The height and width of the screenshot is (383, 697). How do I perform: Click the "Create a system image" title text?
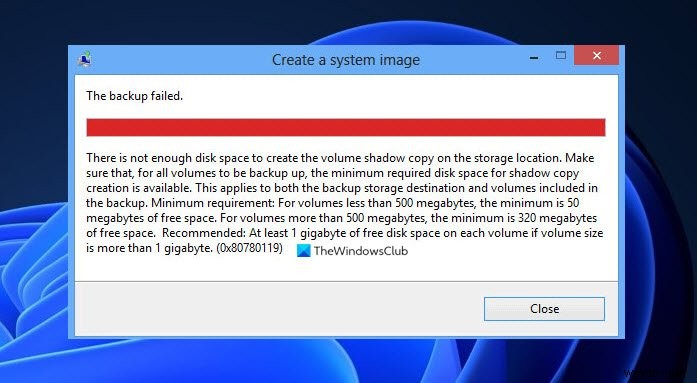(346, 60)
